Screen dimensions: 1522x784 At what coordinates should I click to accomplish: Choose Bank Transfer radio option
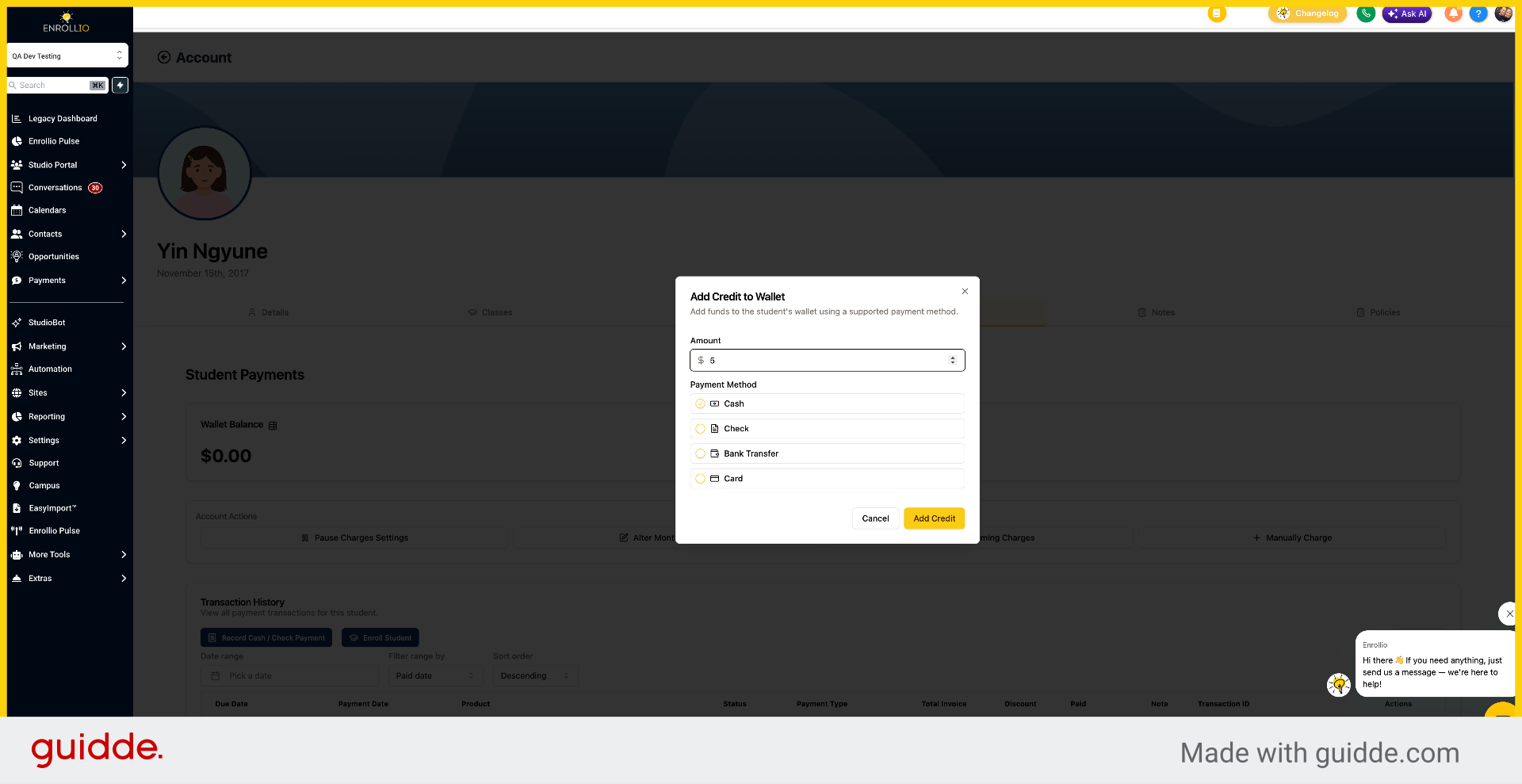pyautogui.click(x=700, y=454)
